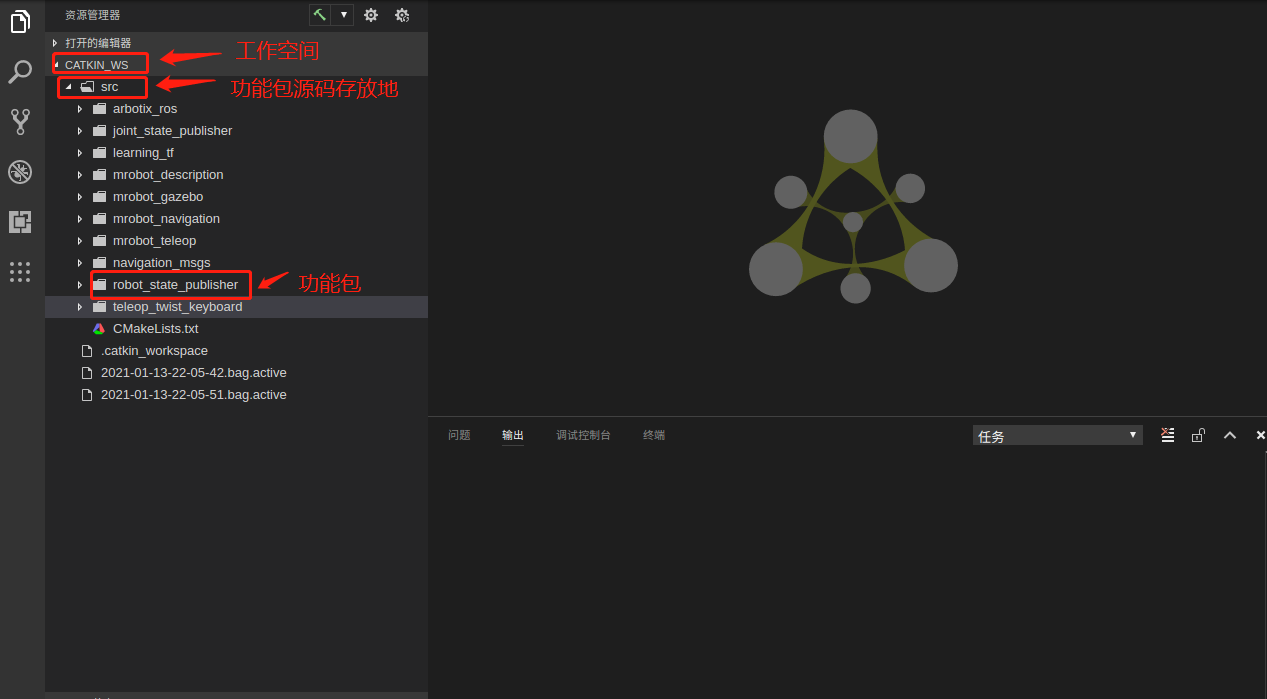Open the rightmost gear with sync badge icon
Image resolution: width=1267 pixels, height=699 pixels.
(x=401, y=14)
